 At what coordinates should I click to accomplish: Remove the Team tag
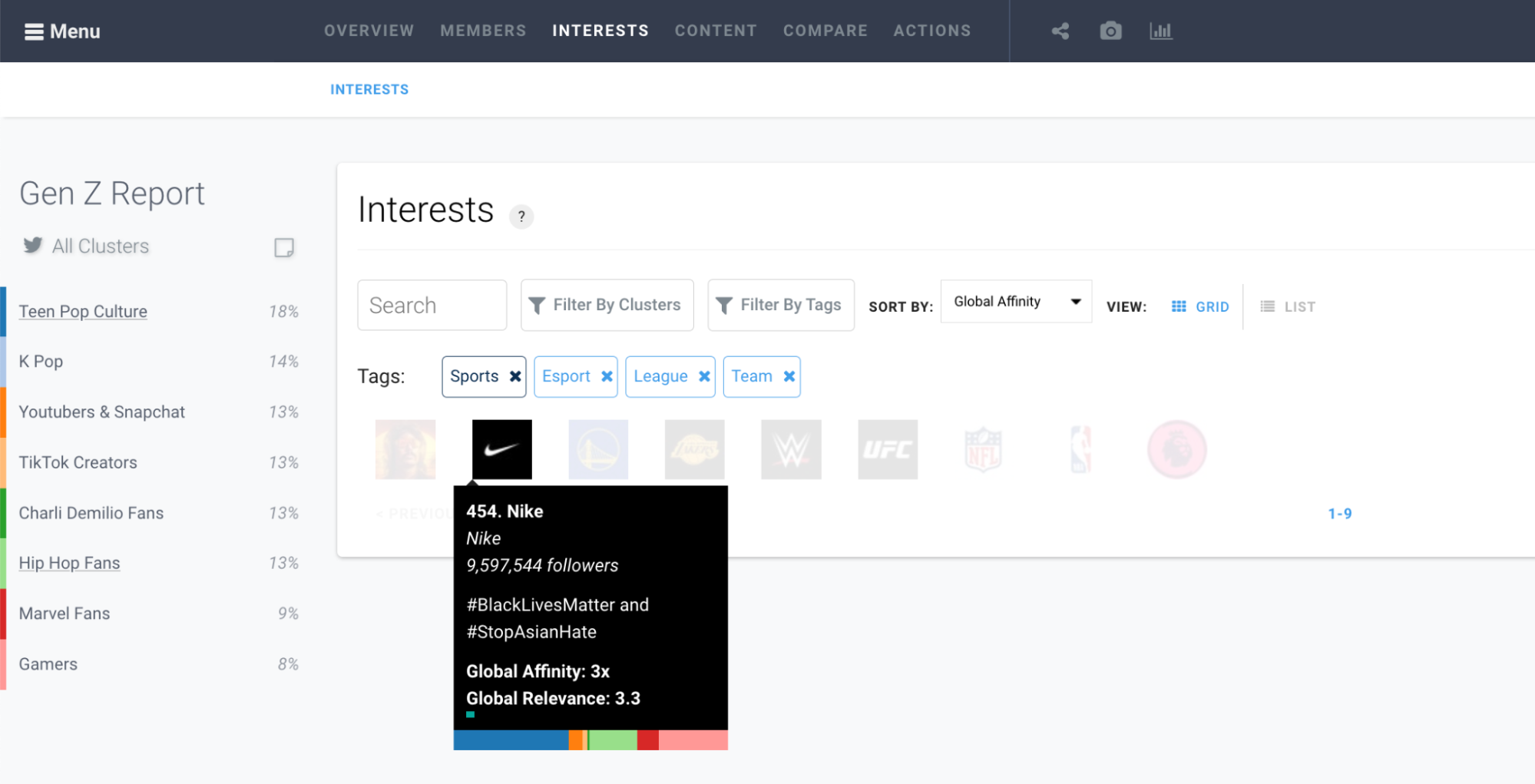click(789, 376)
